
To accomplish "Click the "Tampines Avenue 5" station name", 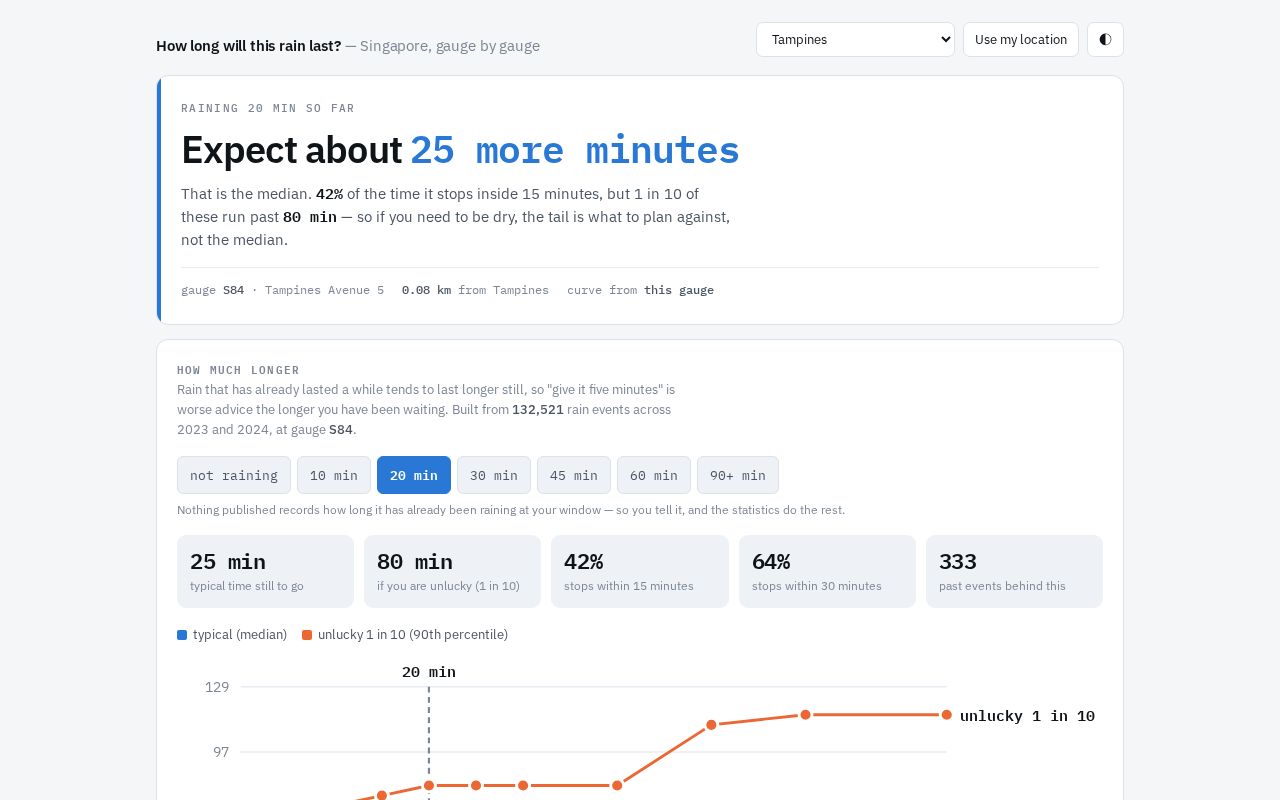I will click(x=324, y=290).
